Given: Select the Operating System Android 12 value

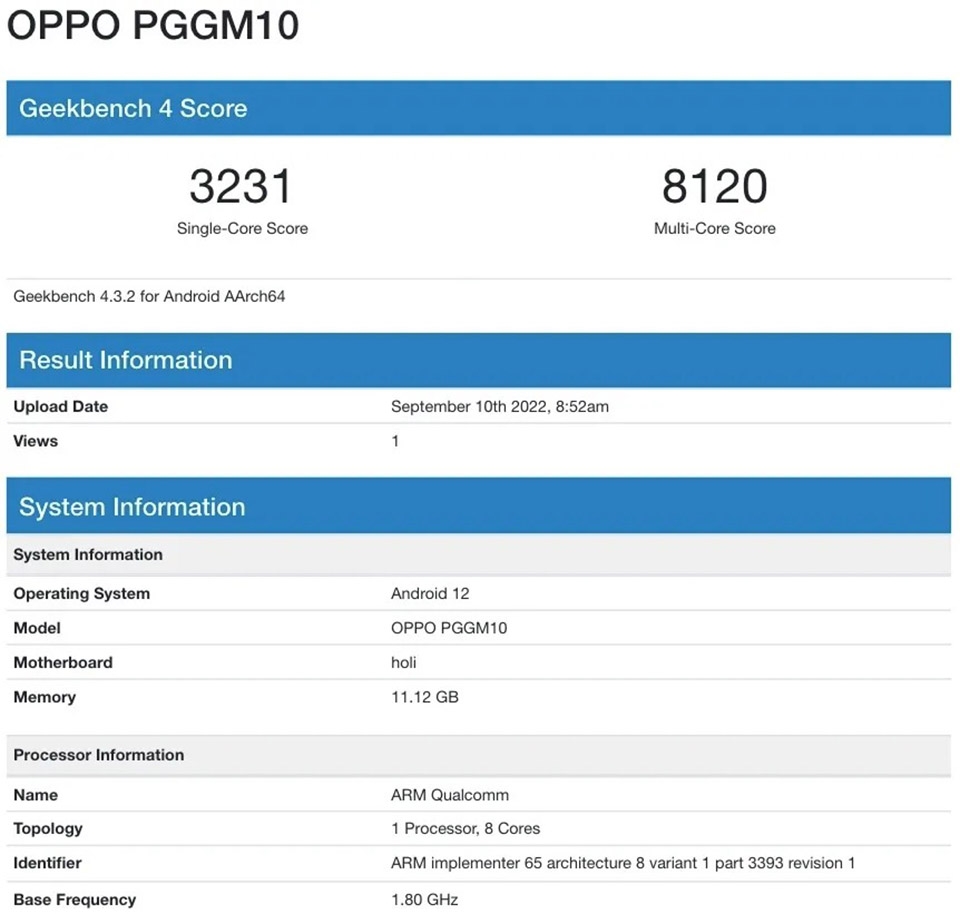Looking at the screenshot, I should point(430,593).
